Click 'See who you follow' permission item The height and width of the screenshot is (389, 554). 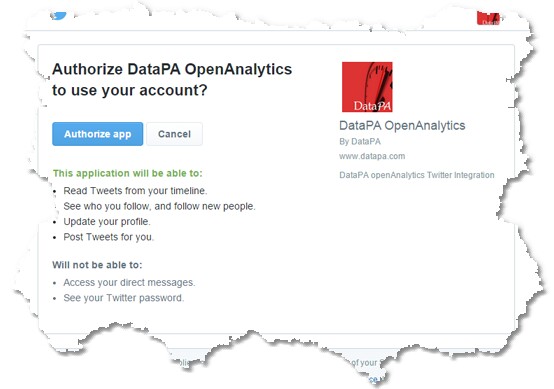pyautogui.click(x=159, y=206)
